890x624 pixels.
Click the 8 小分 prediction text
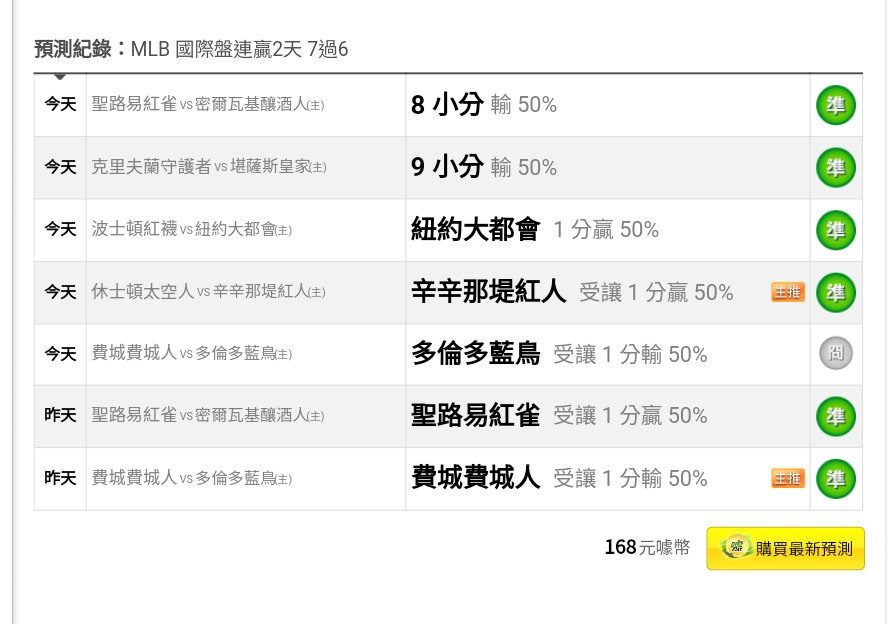click(x=447, y=105)
